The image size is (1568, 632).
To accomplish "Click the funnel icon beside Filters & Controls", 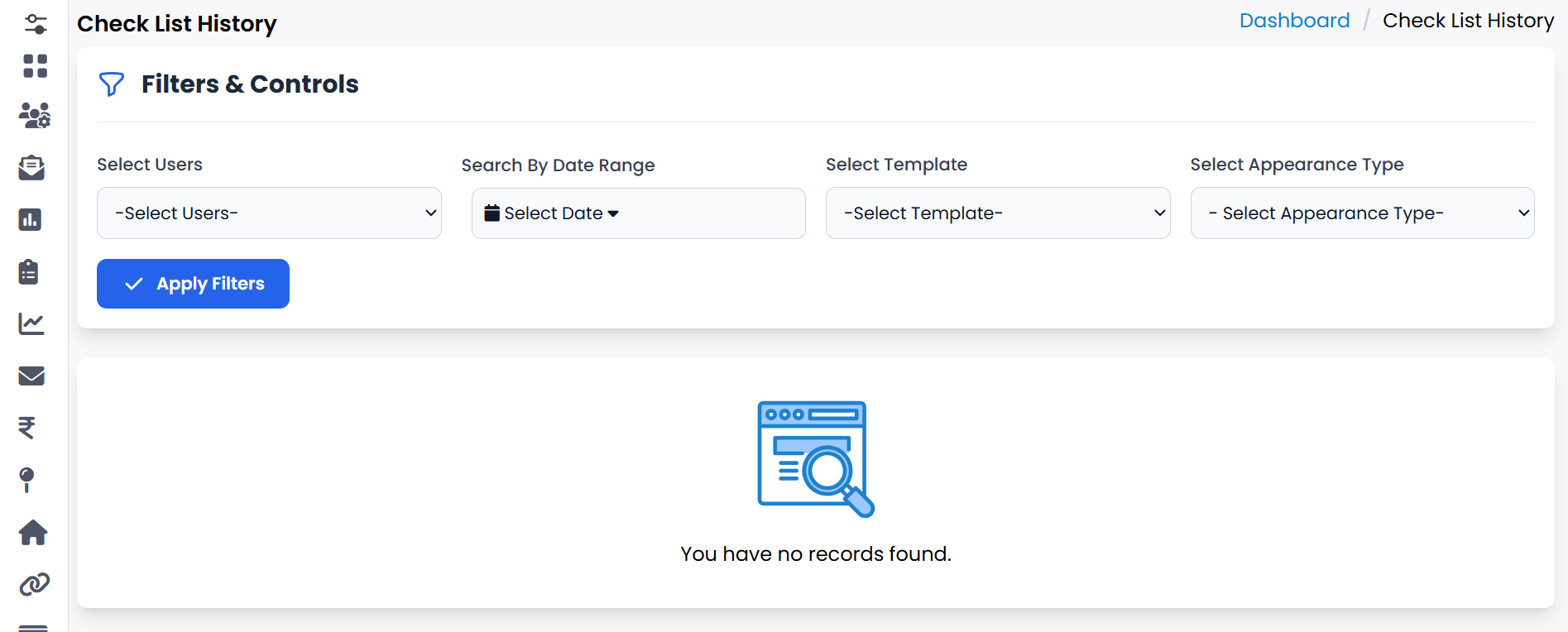I will tap(112, 84).
